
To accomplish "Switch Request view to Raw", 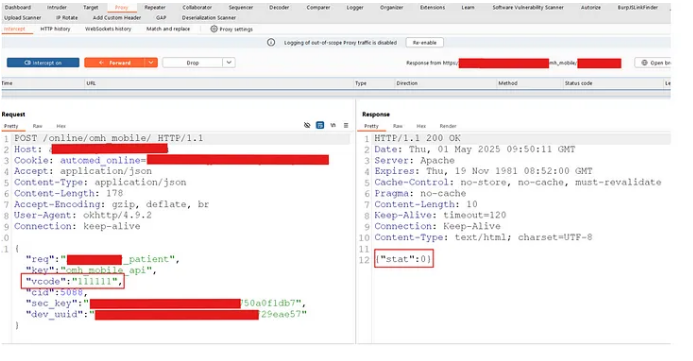I will 38,126.
